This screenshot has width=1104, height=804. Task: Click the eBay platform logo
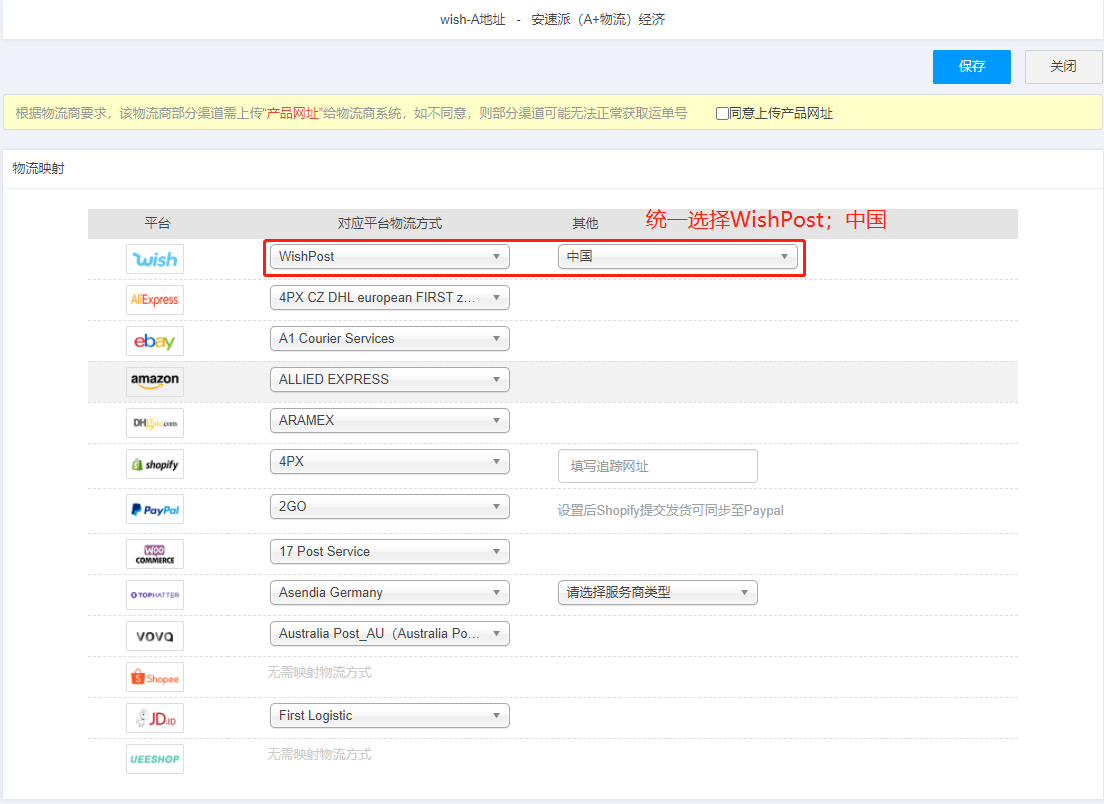tap(155, 341)
